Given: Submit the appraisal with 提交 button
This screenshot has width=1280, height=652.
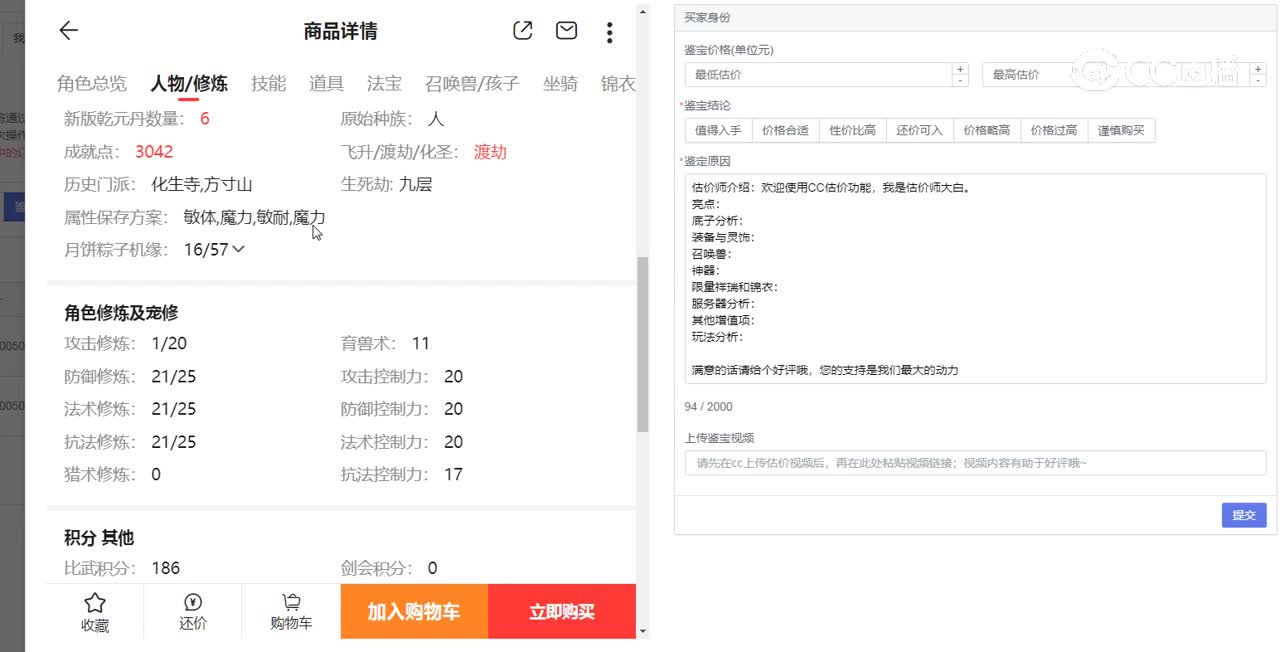Looking at the screenshot, I should point(1243,515).
